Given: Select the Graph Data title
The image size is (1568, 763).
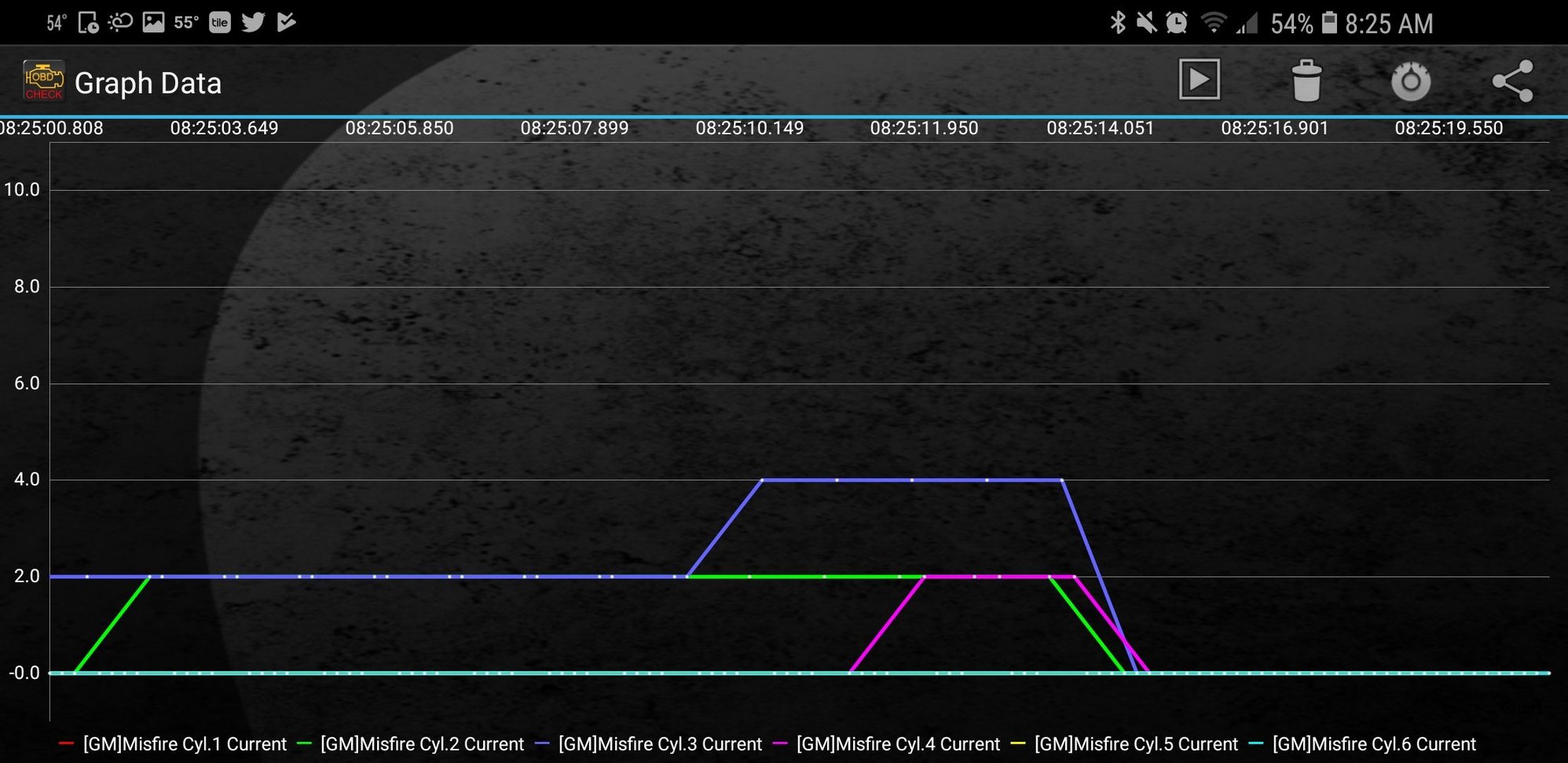Looking at the screenshot, I should coord(148,83).
